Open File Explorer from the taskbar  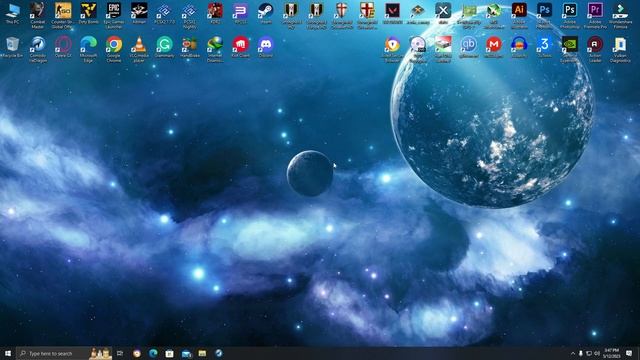pos(202,353)
